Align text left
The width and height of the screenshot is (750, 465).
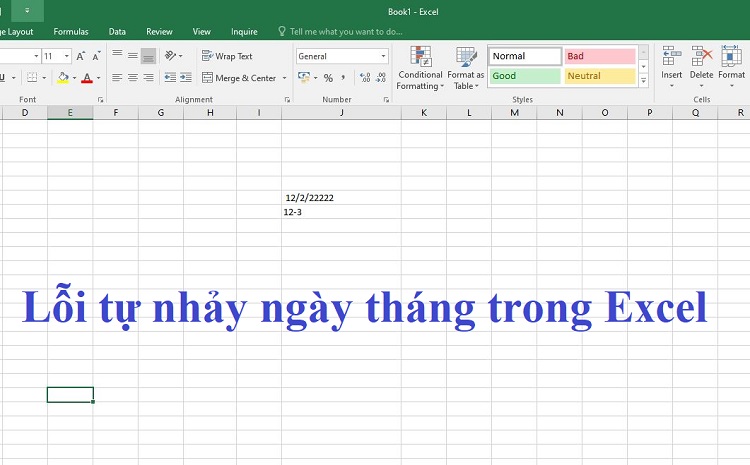(x=117, y=78)
